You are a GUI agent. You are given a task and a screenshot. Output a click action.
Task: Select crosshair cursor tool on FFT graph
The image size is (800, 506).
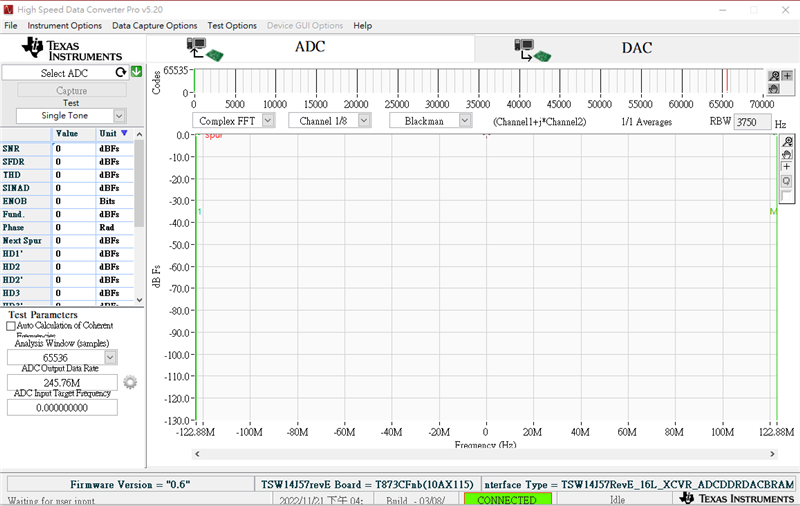[787, 167]
